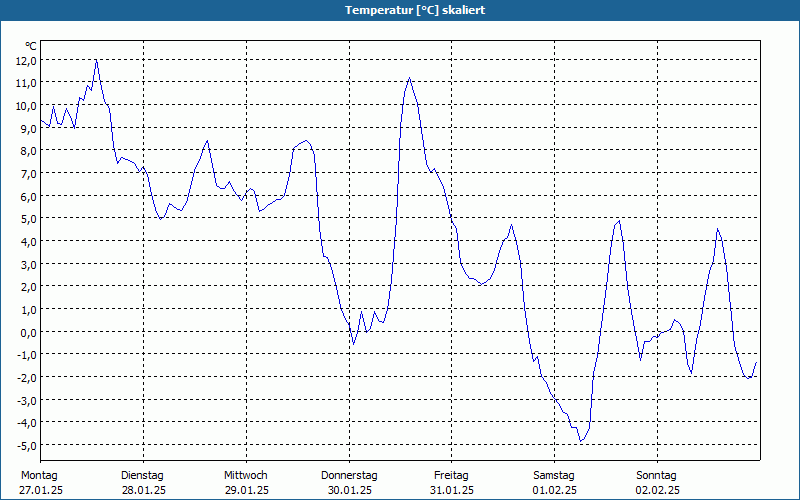Click the 8,0 axis value
The height and width of the screenshot is (500, 800).
[x=29, y=151]
